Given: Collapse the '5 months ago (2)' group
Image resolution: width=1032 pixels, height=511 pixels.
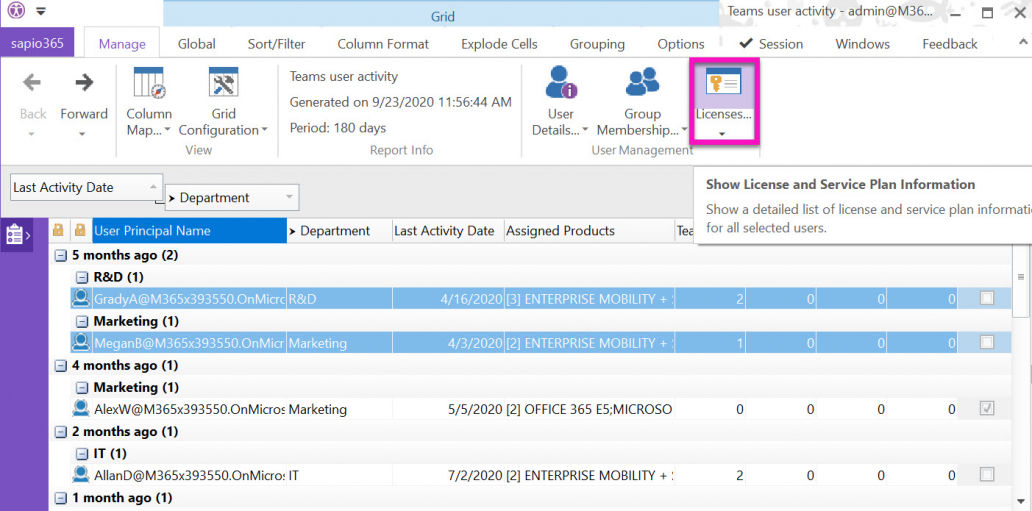Looking at the screenshot, I should (x=61, y=256).
